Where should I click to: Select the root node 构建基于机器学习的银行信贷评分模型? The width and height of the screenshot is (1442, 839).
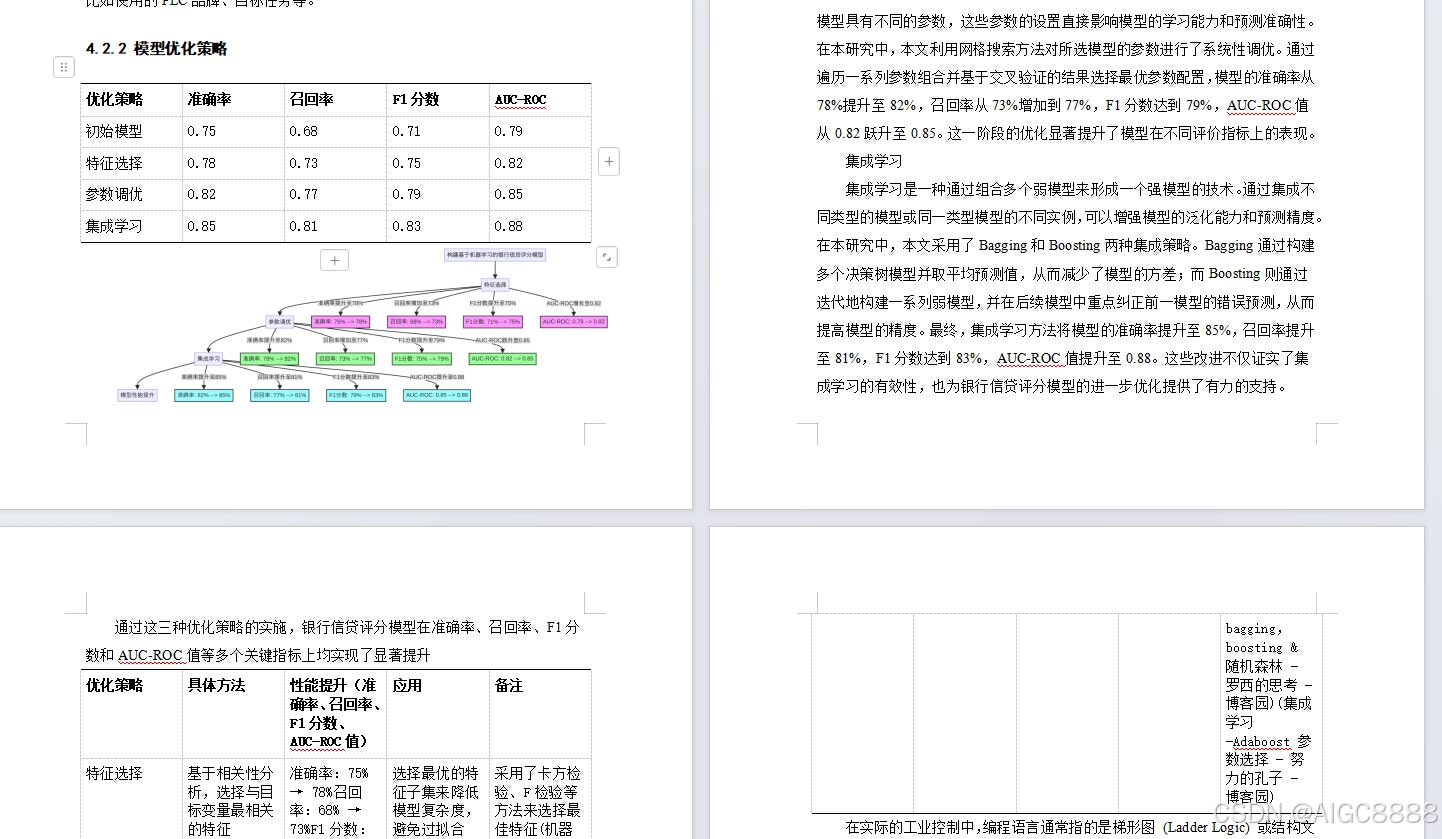coord(497,254)
